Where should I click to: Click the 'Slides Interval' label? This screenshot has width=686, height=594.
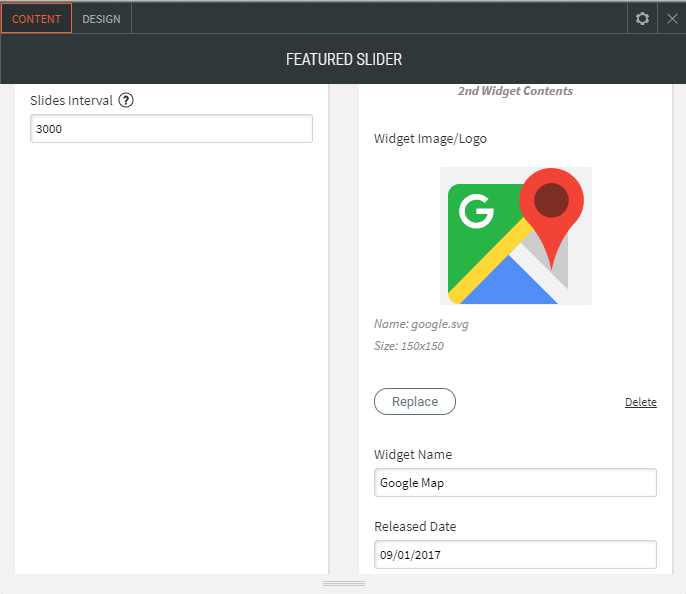tap(71, 100)
